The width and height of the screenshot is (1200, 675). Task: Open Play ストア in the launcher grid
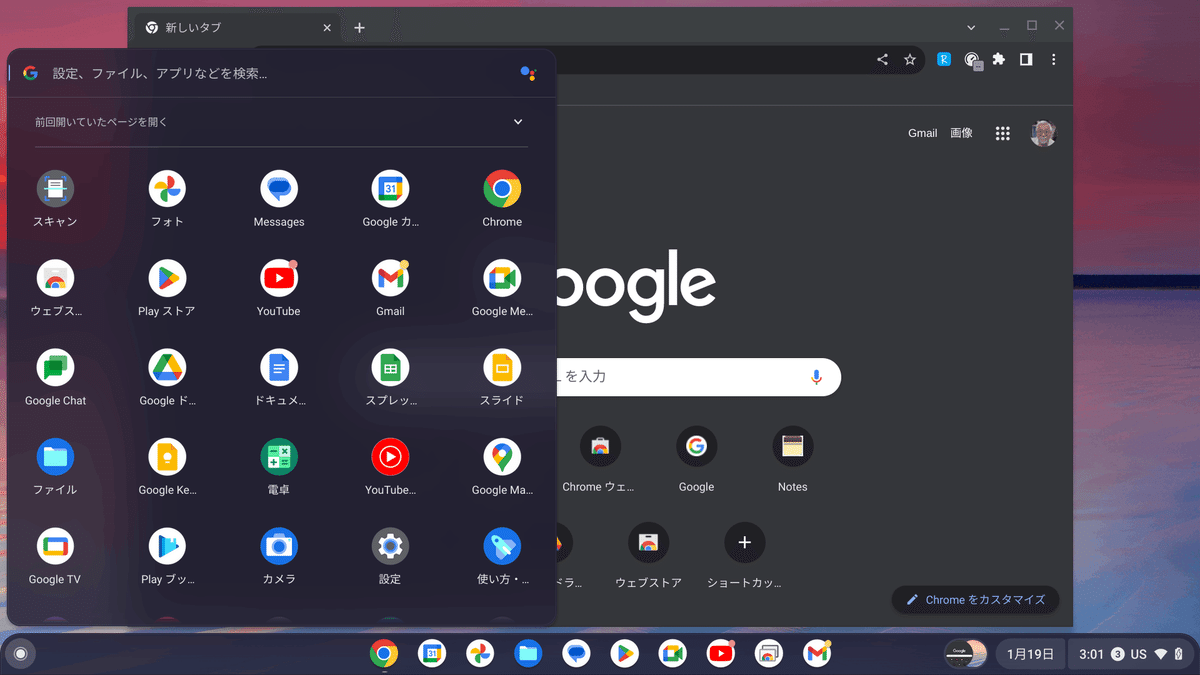tap(167, 278)
